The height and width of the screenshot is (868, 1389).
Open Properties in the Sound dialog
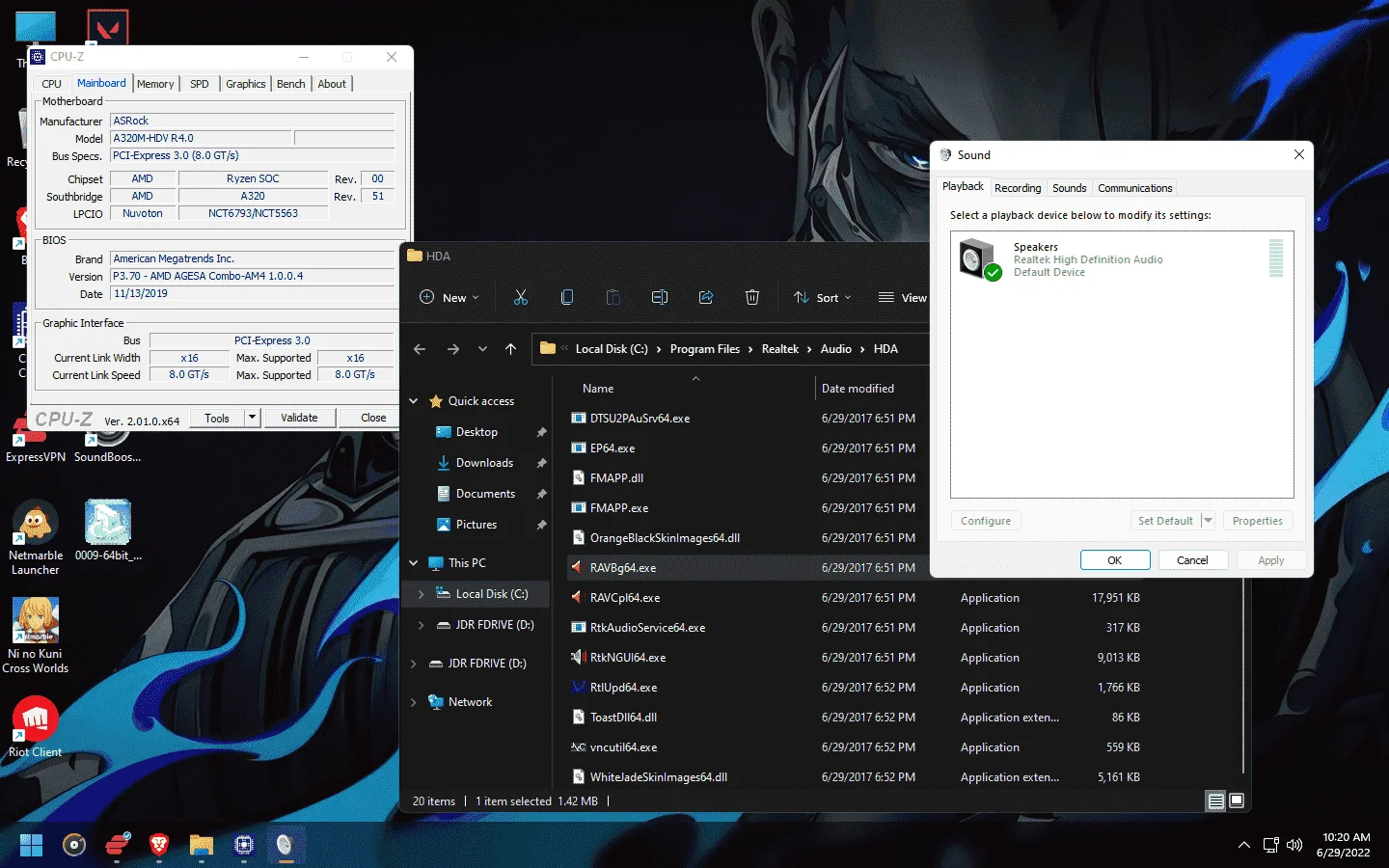pyautogui.click(x=1258, y=521)
